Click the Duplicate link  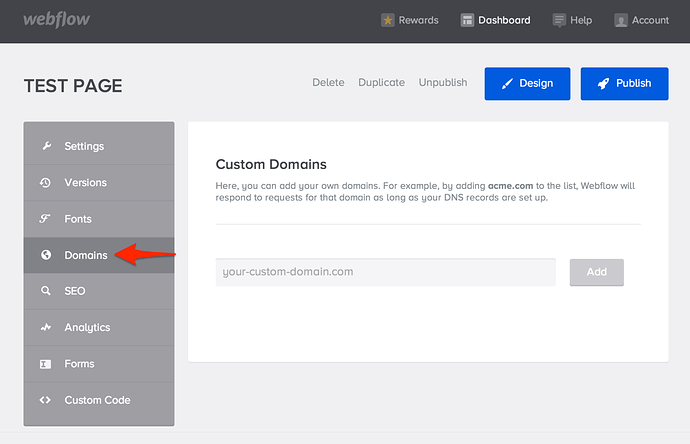pos(382,83)
